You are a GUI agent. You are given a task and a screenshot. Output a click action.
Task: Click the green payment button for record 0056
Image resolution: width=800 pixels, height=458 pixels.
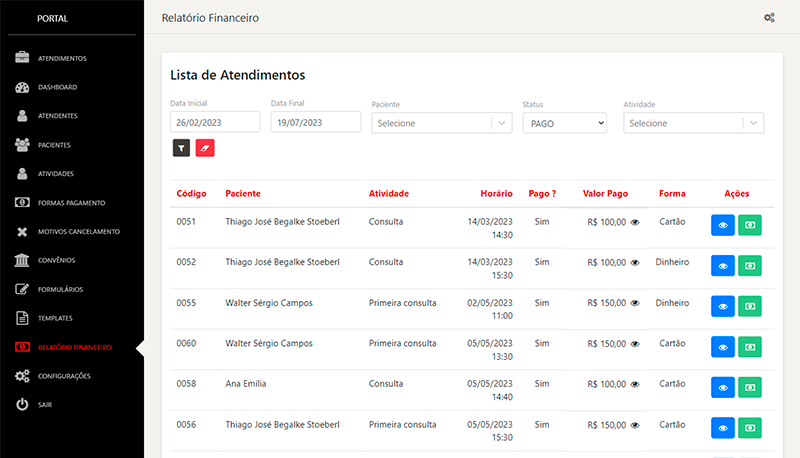(x=750, y=428)
